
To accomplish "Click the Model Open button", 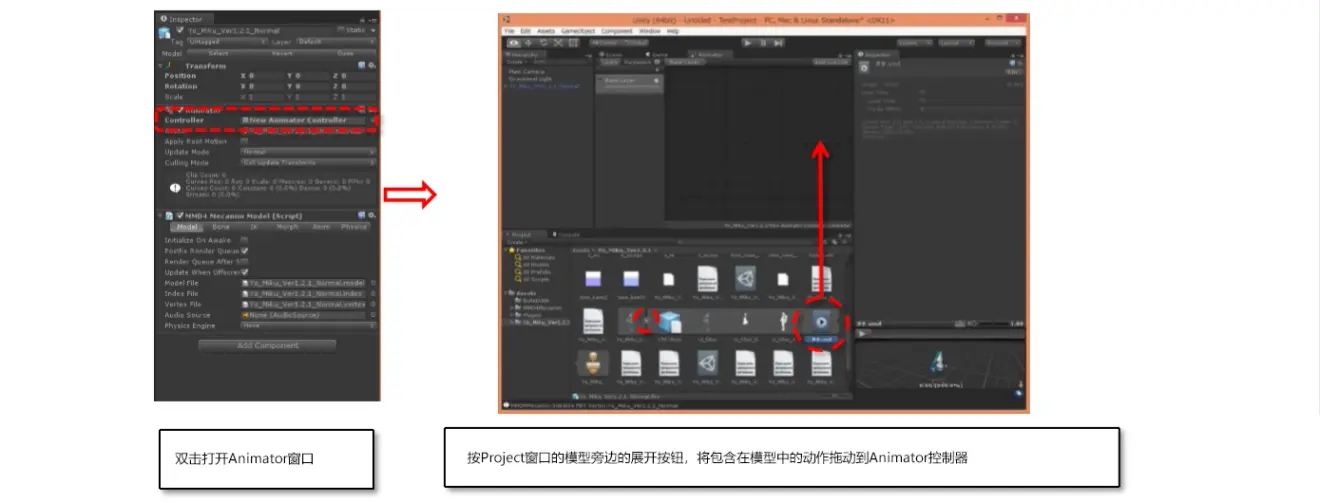I will click(346, 53).
